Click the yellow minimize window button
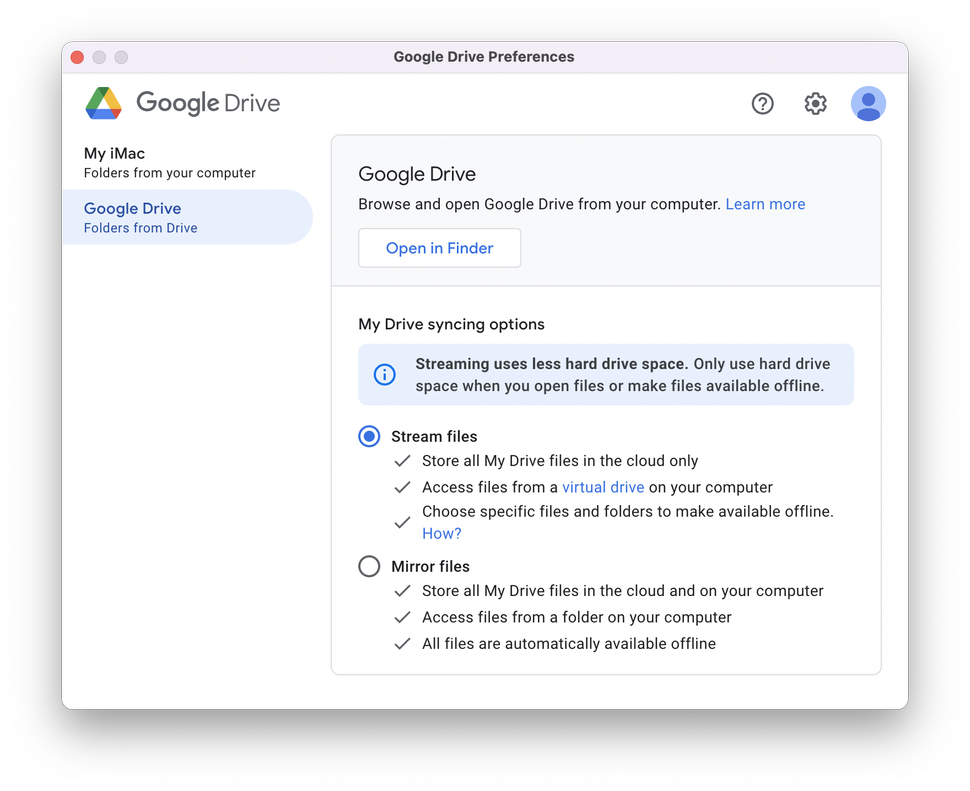Screen dimensions: 970x791 99,57
